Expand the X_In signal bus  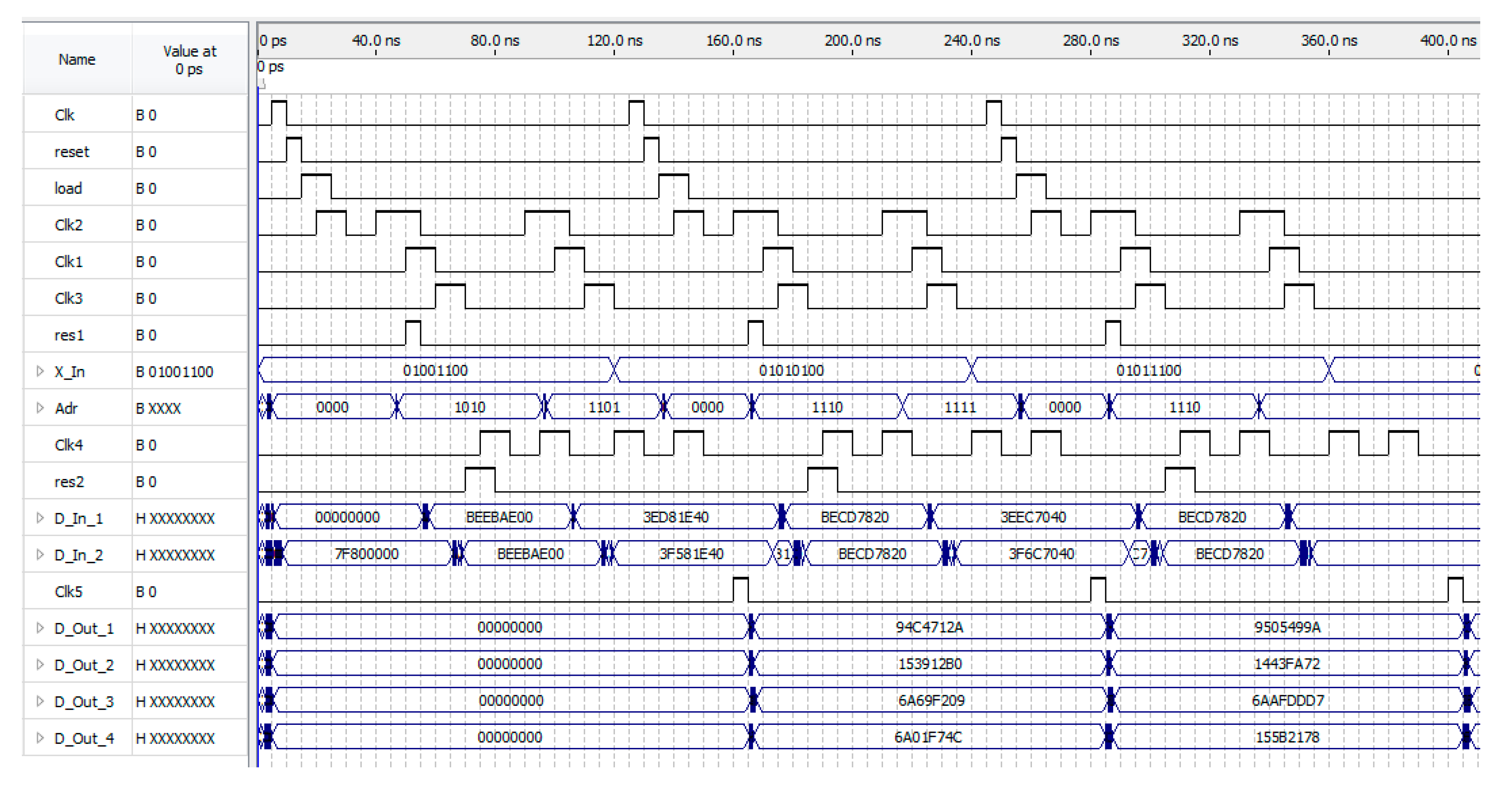(40, 371)
